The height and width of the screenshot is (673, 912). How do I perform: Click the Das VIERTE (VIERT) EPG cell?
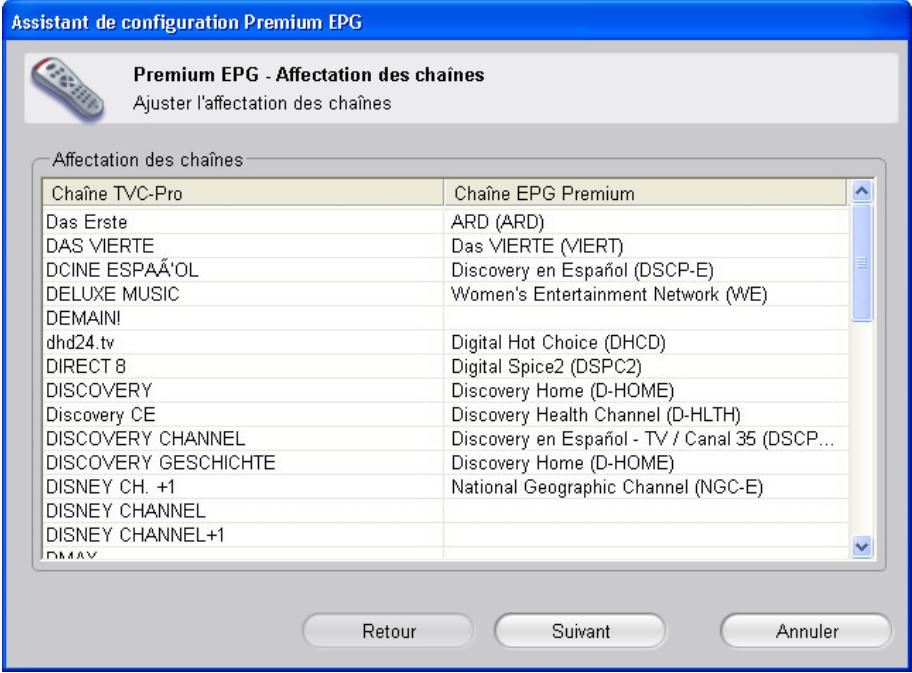pyautogui.click(x=646, y=246)
